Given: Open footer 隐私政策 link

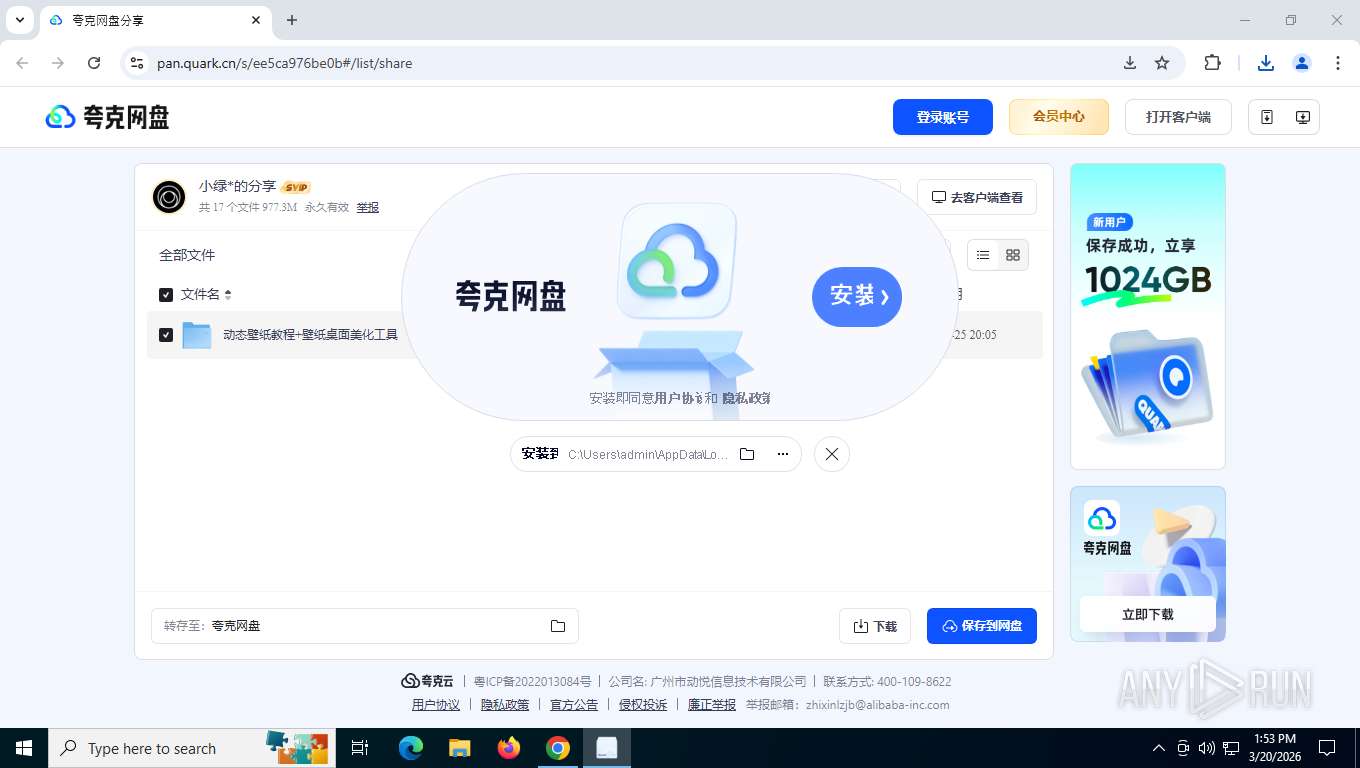Looking at the screenshot, I should click(x=505, y=705).
